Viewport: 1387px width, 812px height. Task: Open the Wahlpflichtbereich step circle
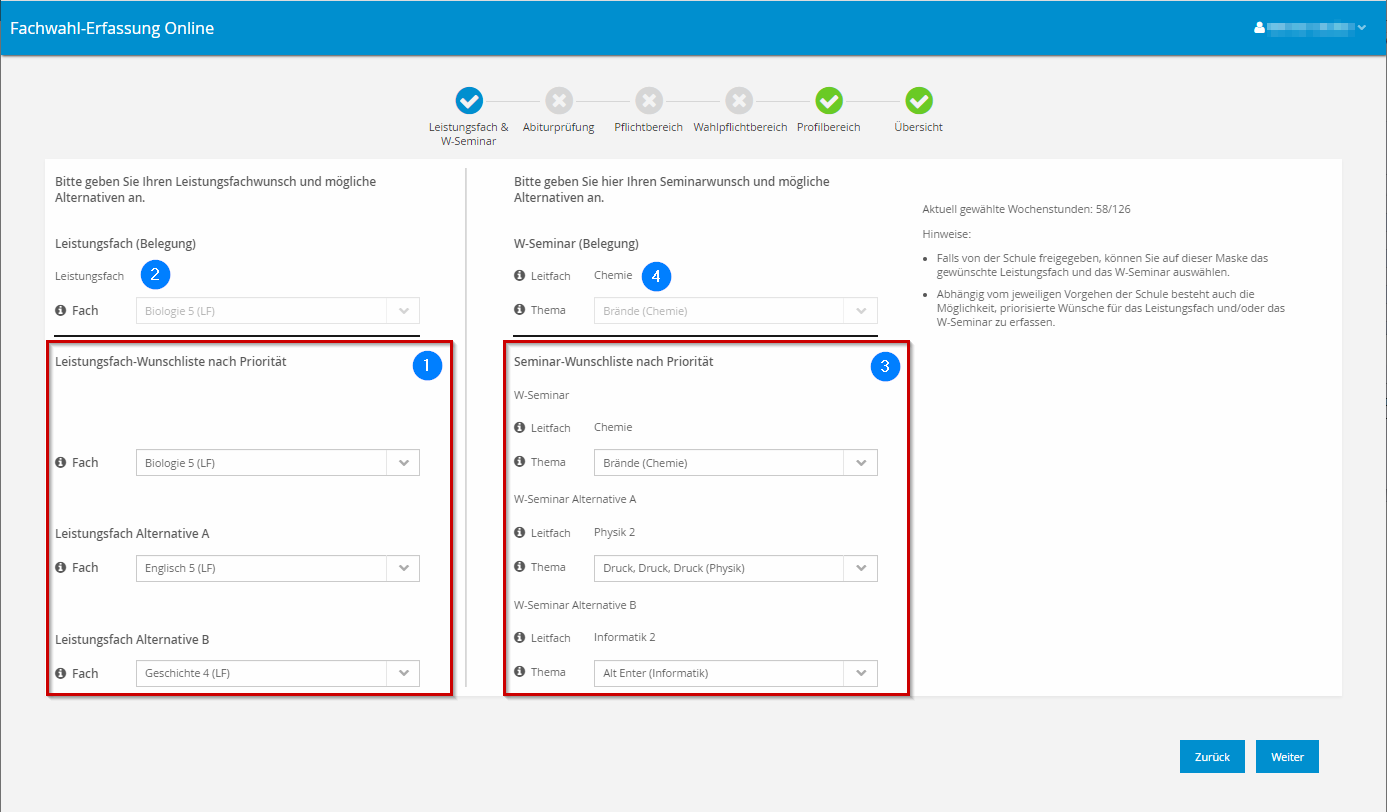coord(739,100)
